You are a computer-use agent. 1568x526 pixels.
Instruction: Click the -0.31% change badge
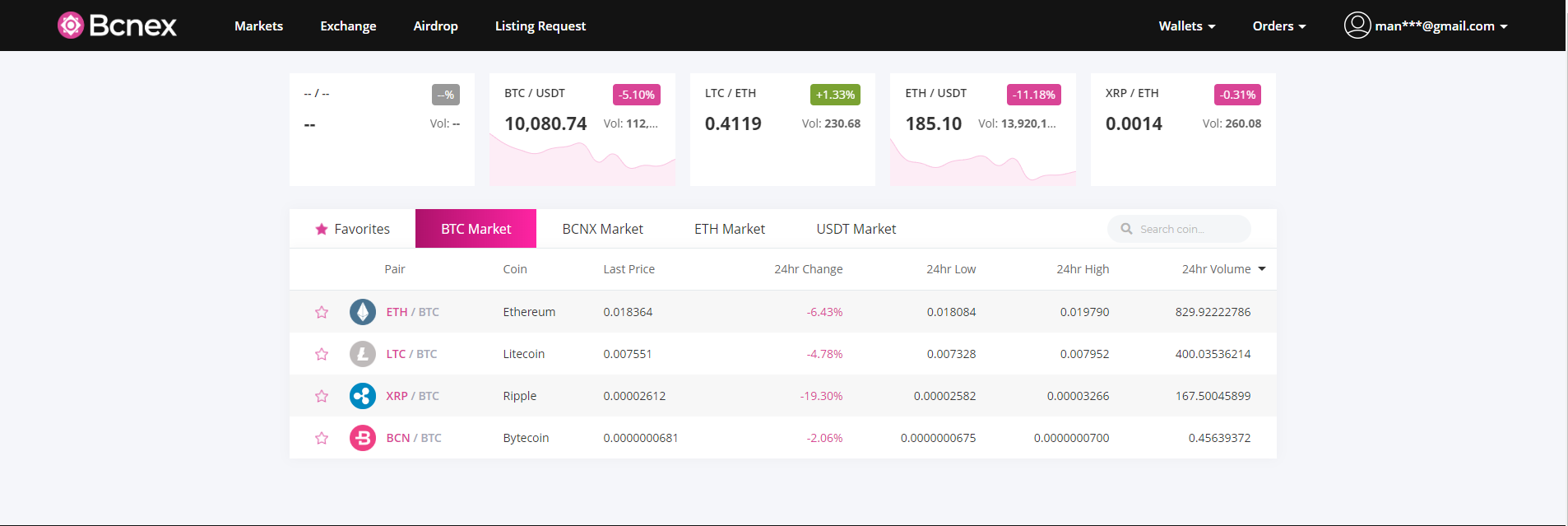pyautogui.click(x=1237, y=95)
